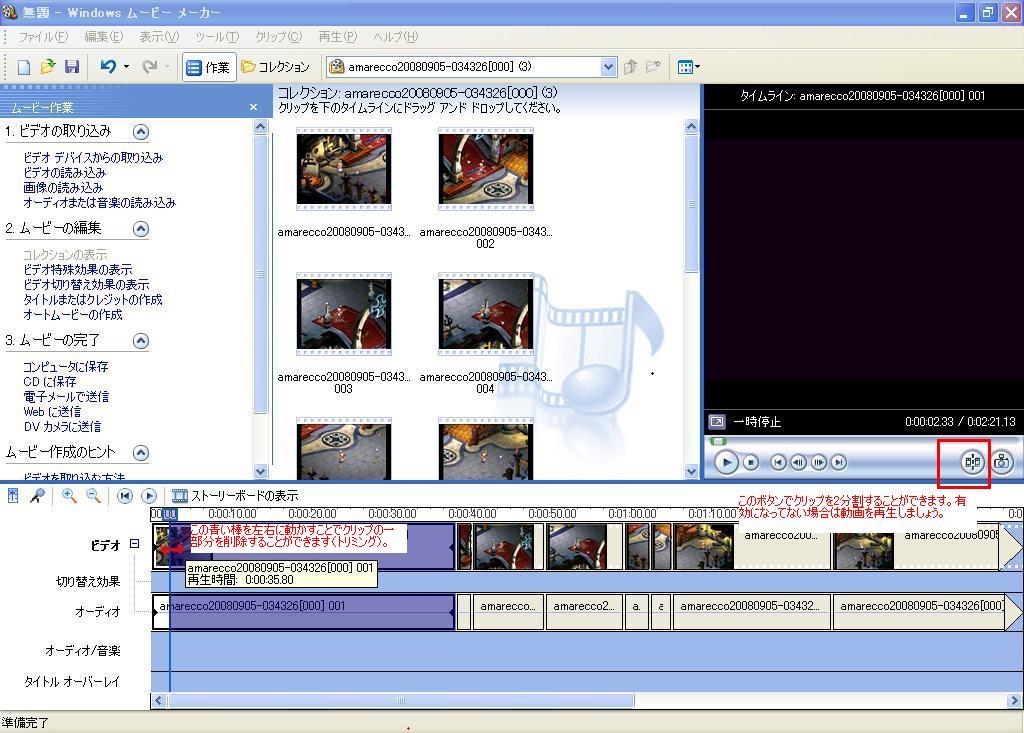Open the 編集(E) menu
The width and height of the screenshot is (1024, 733).
[104, 37]
